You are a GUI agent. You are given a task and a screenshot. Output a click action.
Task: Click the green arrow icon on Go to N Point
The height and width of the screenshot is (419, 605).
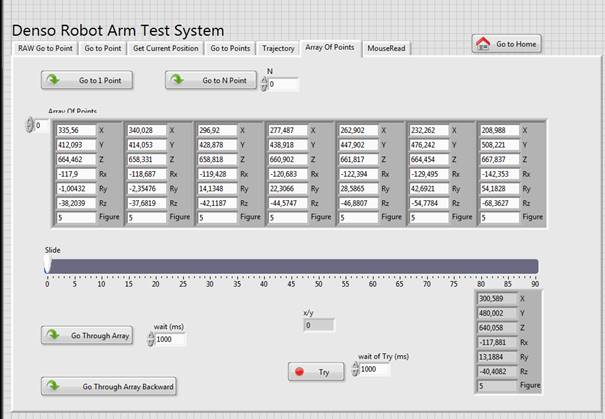point(177,80)
